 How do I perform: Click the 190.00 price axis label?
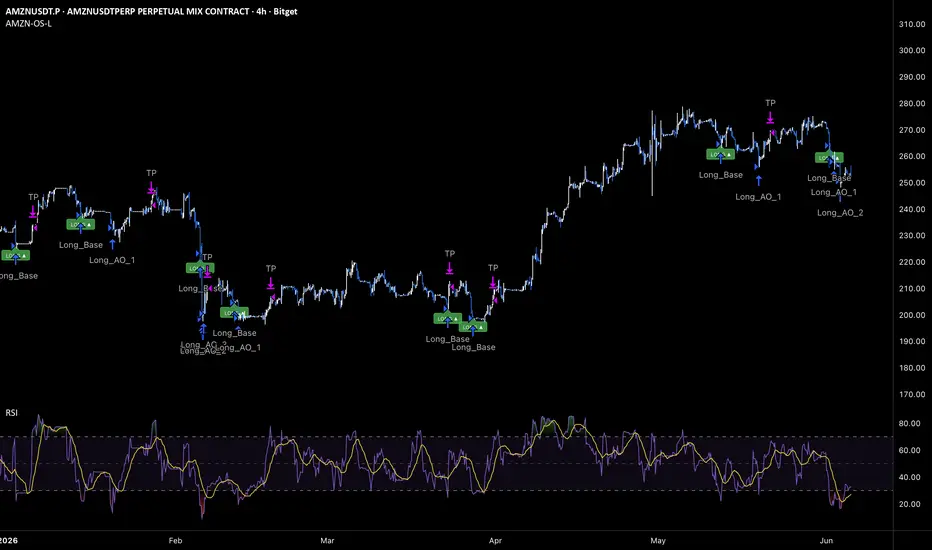912,341
